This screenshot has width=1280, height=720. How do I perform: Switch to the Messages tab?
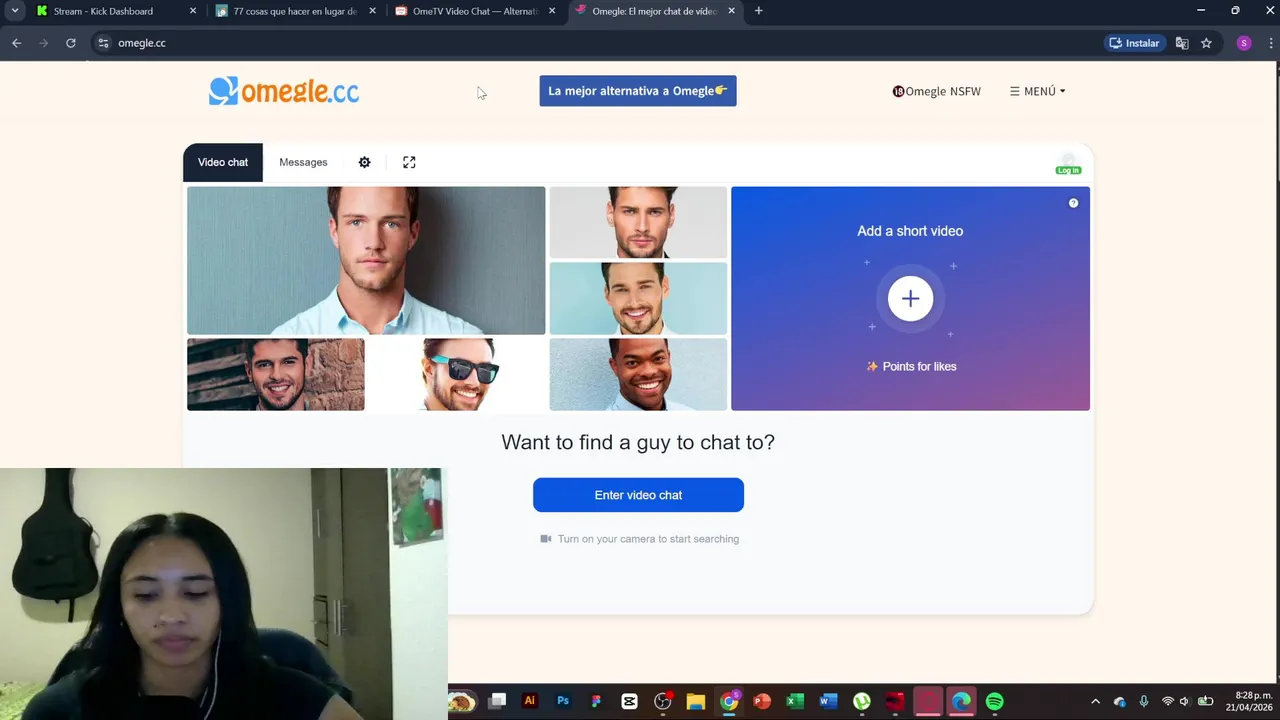(303, 162)
